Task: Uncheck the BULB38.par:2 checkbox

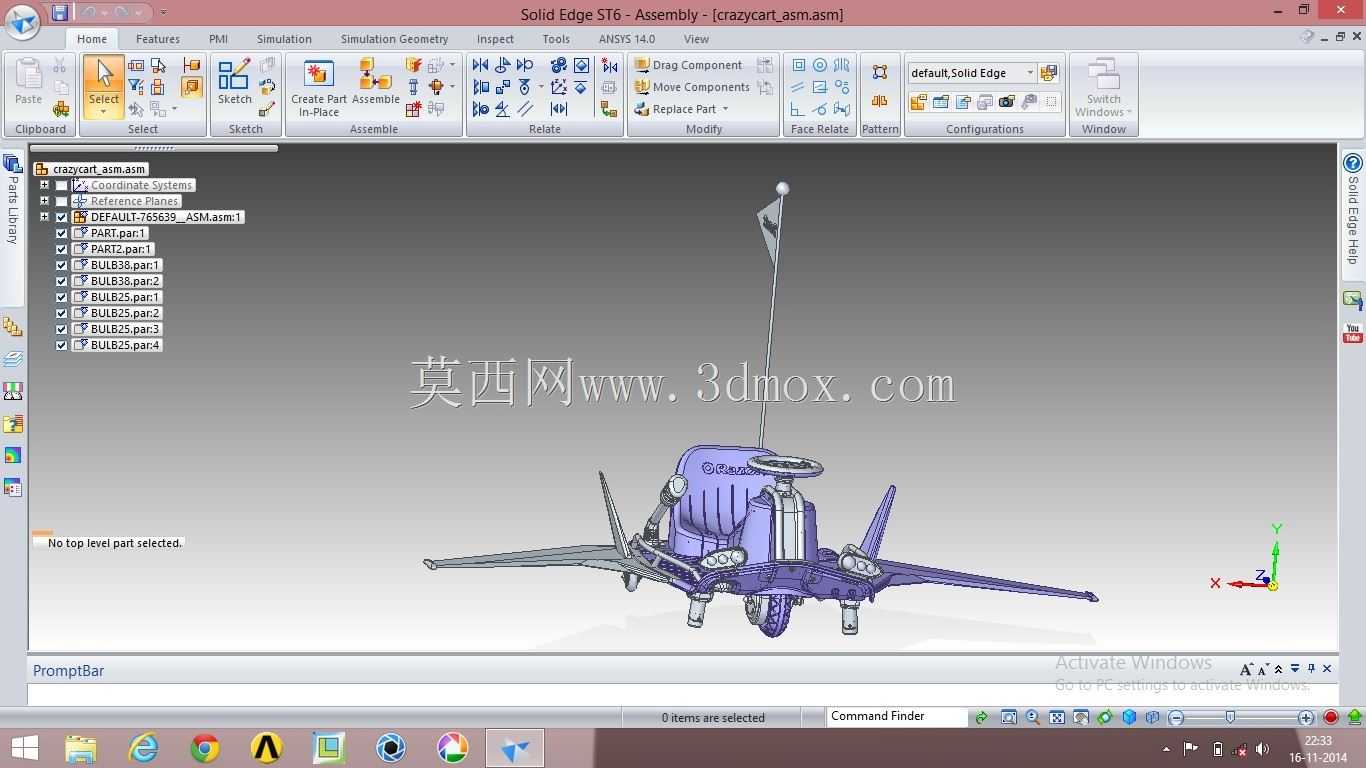Action: point(62,281)
